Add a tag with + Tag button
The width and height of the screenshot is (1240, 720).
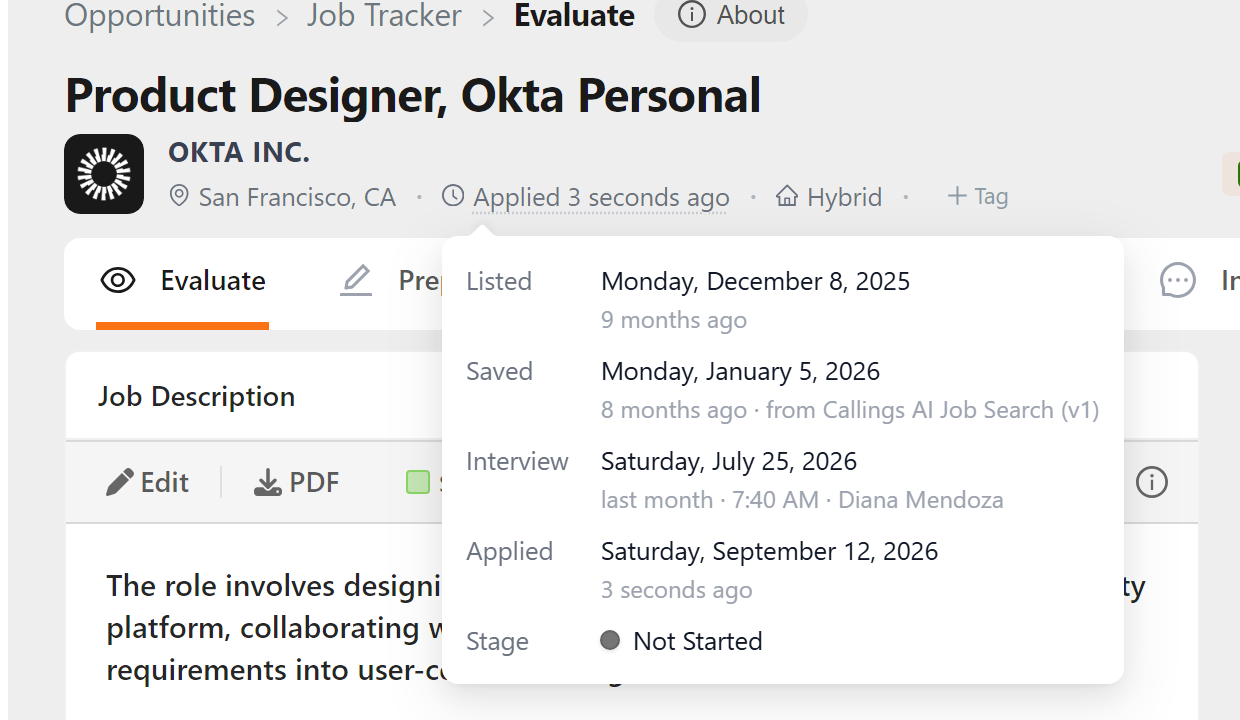tap(977, 196)
